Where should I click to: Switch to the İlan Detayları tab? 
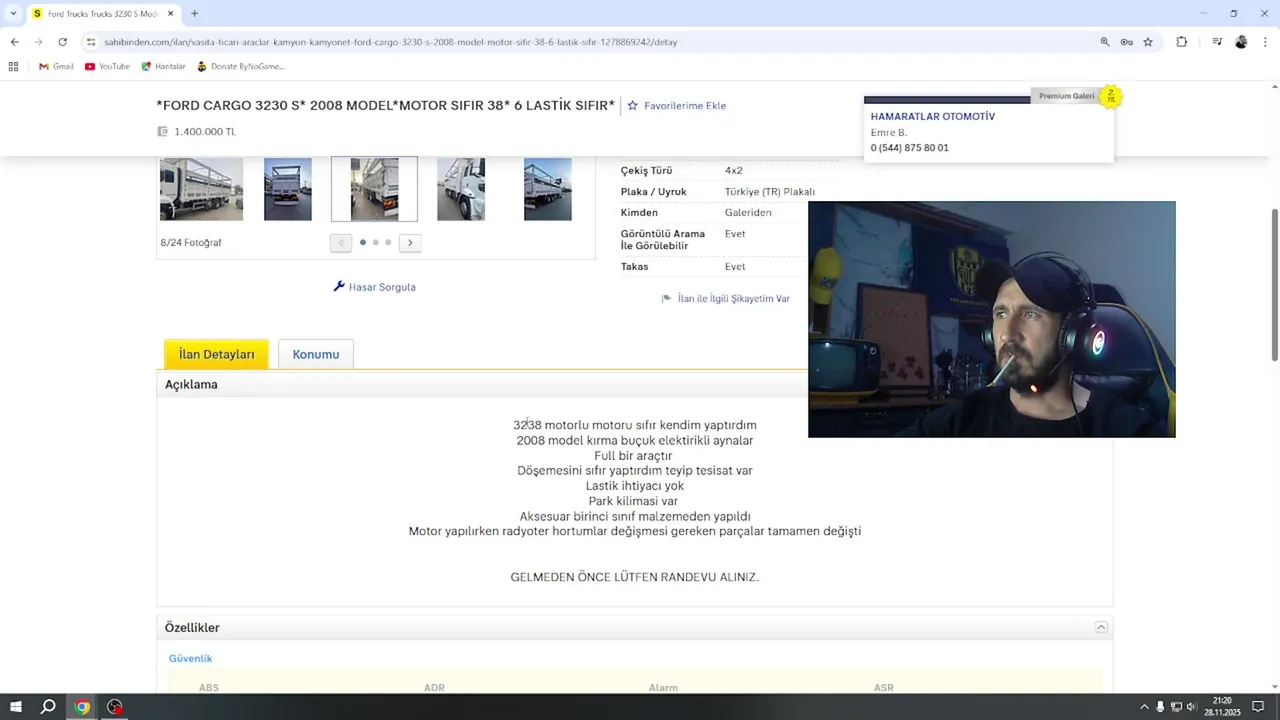[x=216, y=354]
